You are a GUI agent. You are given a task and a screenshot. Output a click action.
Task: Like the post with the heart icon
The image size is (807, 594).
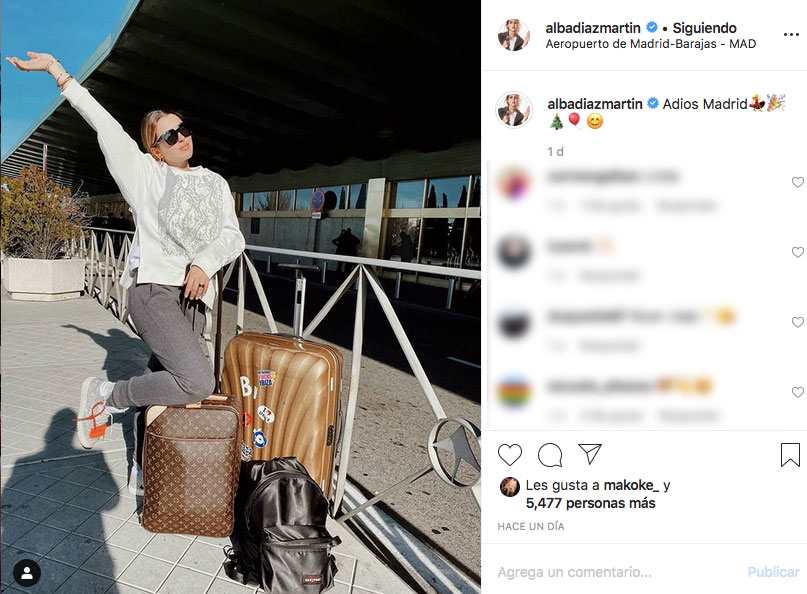click(x=510, y=455)
